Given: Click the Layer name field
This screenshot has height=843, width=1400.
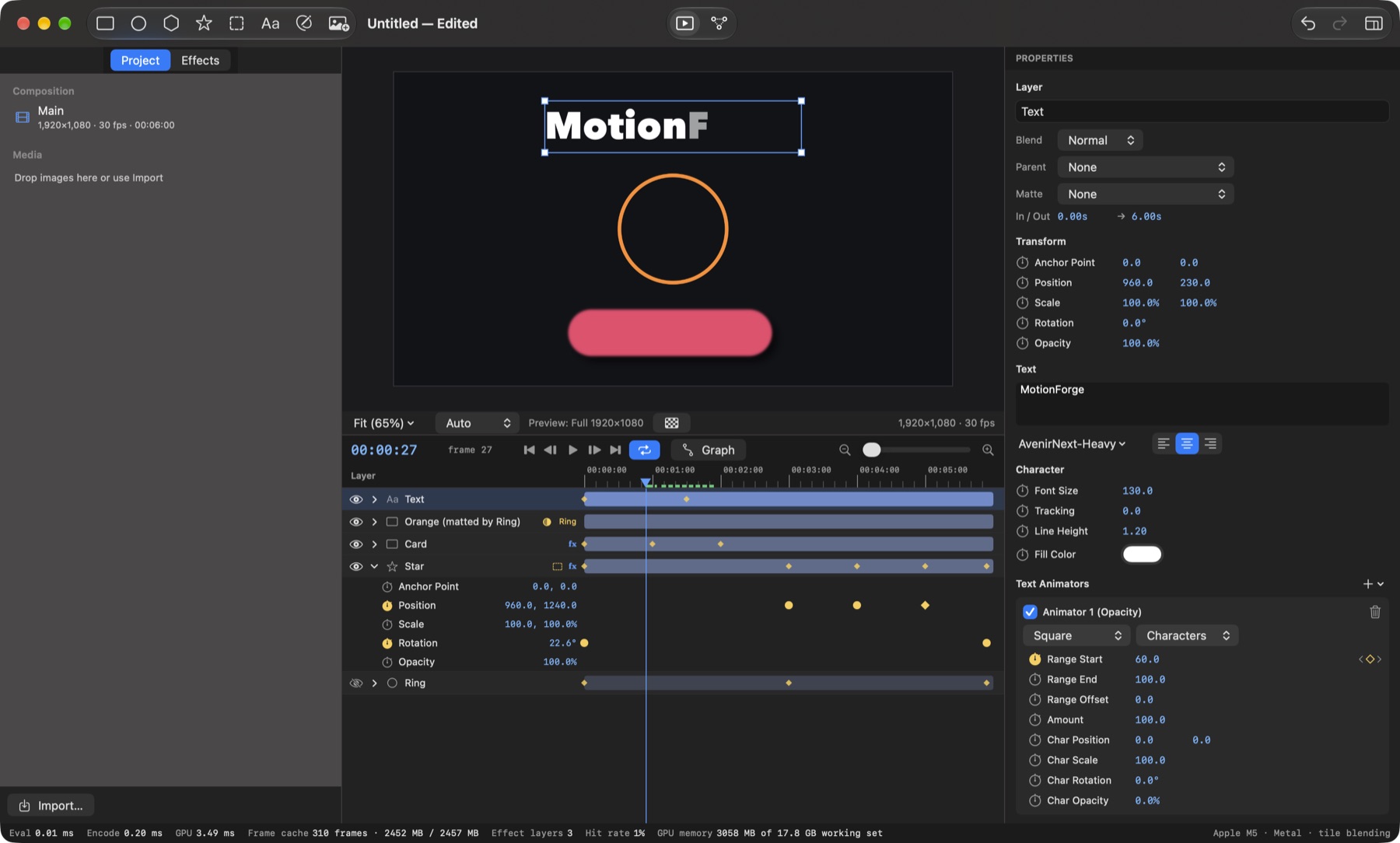Looking at the screenshot, I should coord(1202,111).
